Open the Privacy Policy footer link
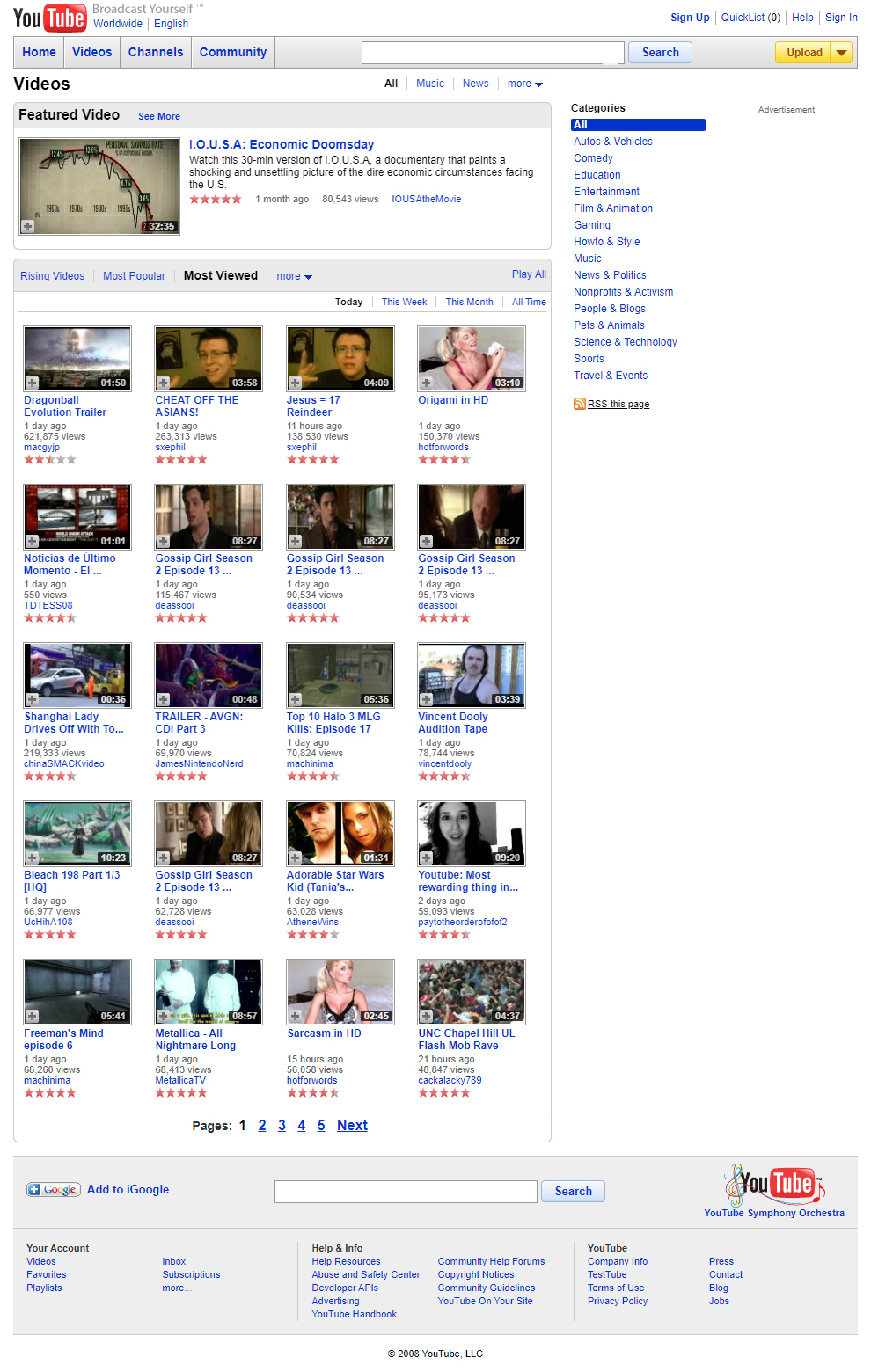 point(618,1301)
